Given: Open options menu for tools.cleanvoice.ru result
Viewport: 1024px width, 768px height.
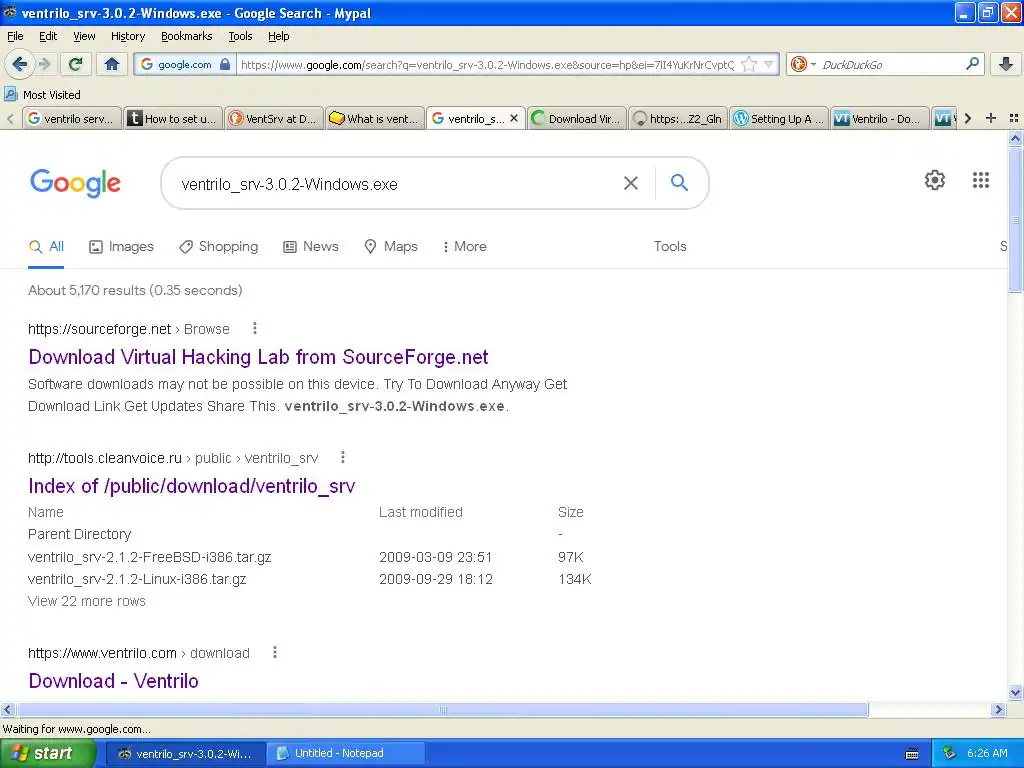Looking at the screenshot, I should 343,457.
